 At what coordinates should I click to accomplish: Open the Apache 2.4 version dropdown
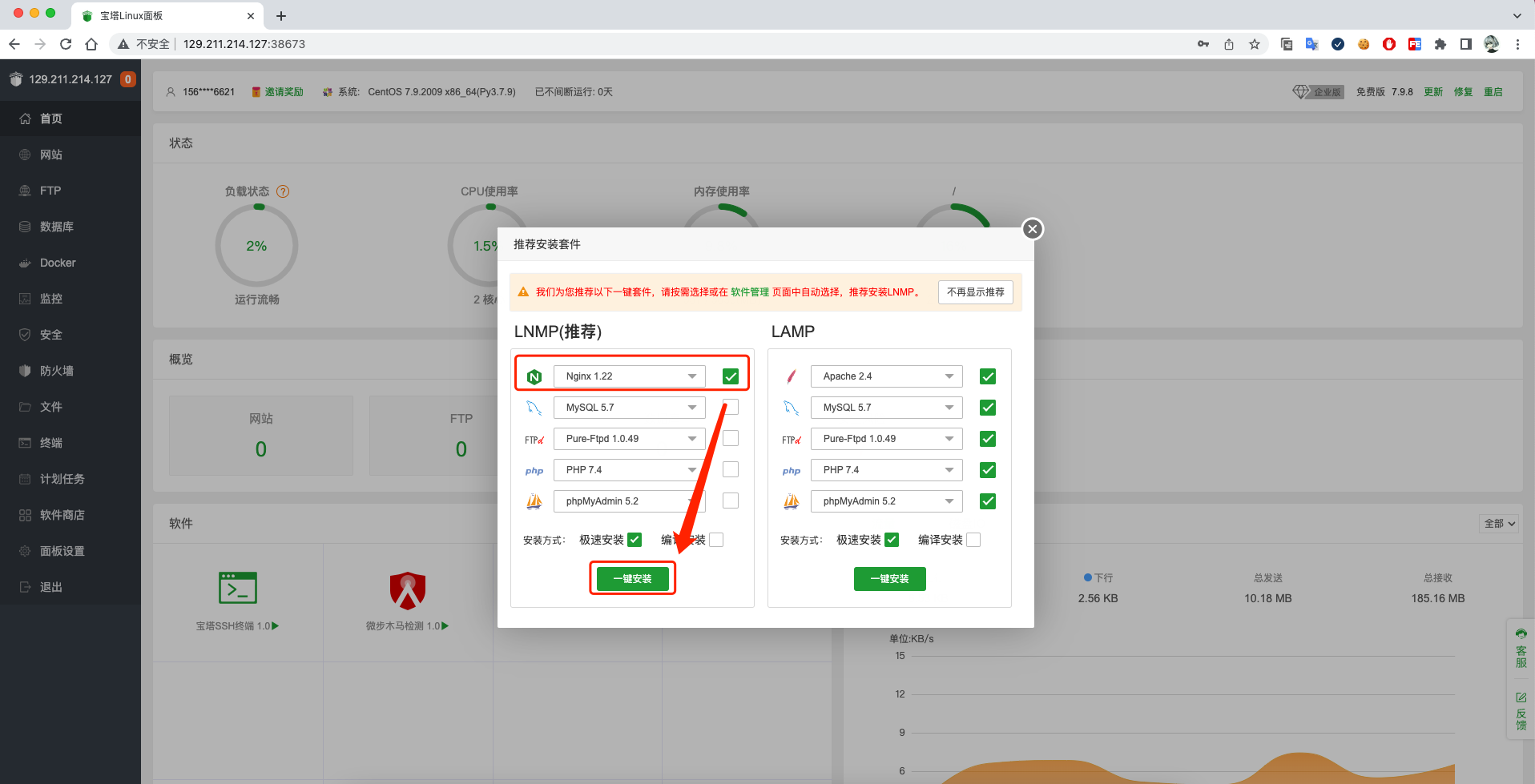[887, 376]
